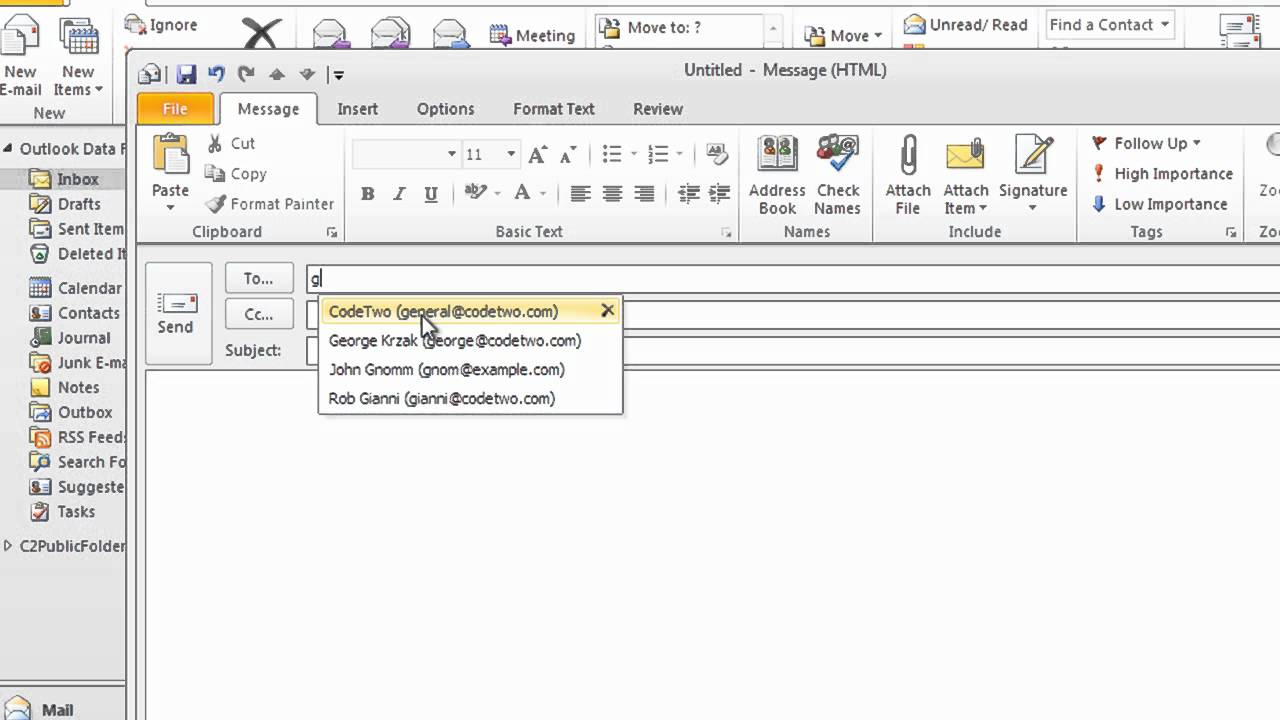Click the Cc button

[x=258, y=314]
